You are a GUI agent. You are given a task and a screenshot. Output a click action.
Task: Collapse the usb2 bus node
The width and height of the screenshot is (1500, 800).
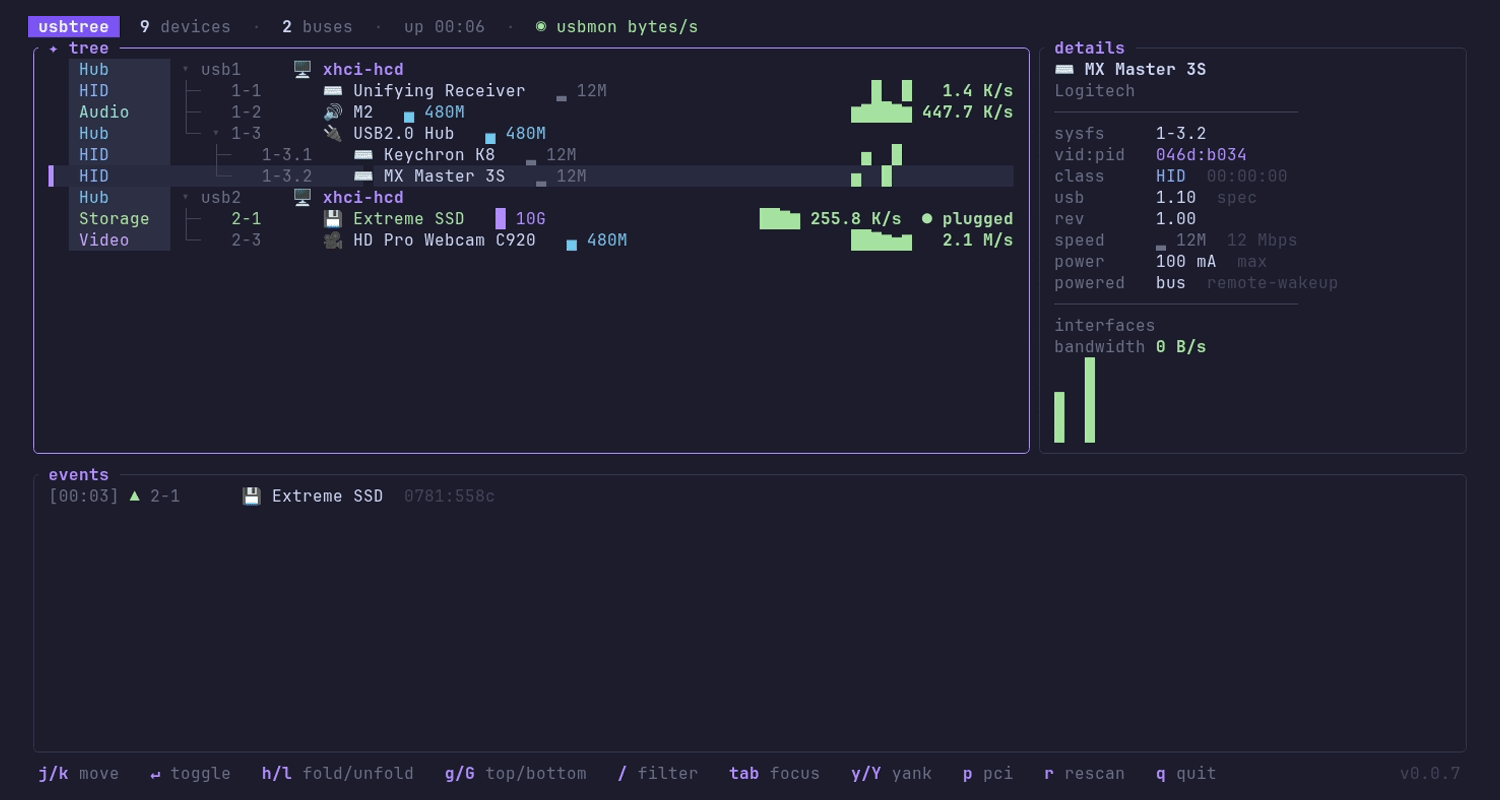pyautogui.click(x=185, y=197)
